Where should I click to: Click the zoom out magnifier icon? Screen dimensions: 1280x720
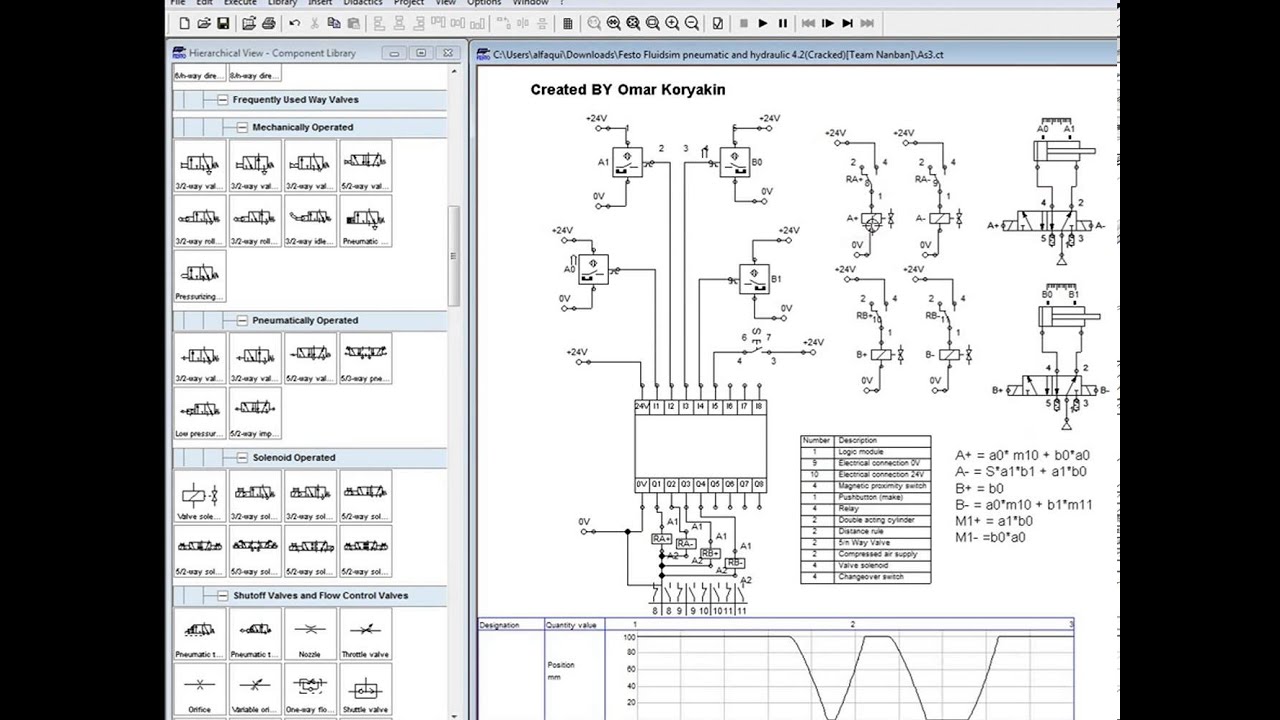point(691,23)
